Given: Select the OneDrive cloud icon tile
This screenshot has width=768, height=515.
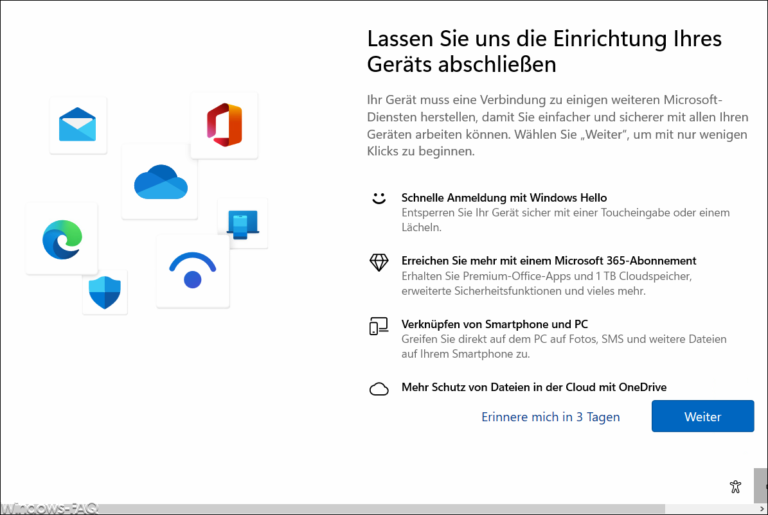Looking at the screenshot, I should pos(160,182).
